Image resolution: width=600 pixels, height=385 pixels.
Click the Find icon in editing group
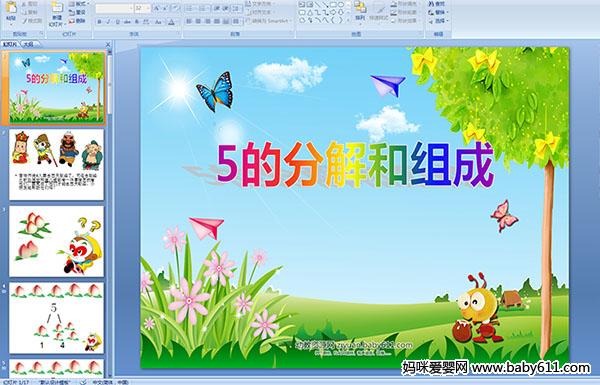tap(437, 4)
